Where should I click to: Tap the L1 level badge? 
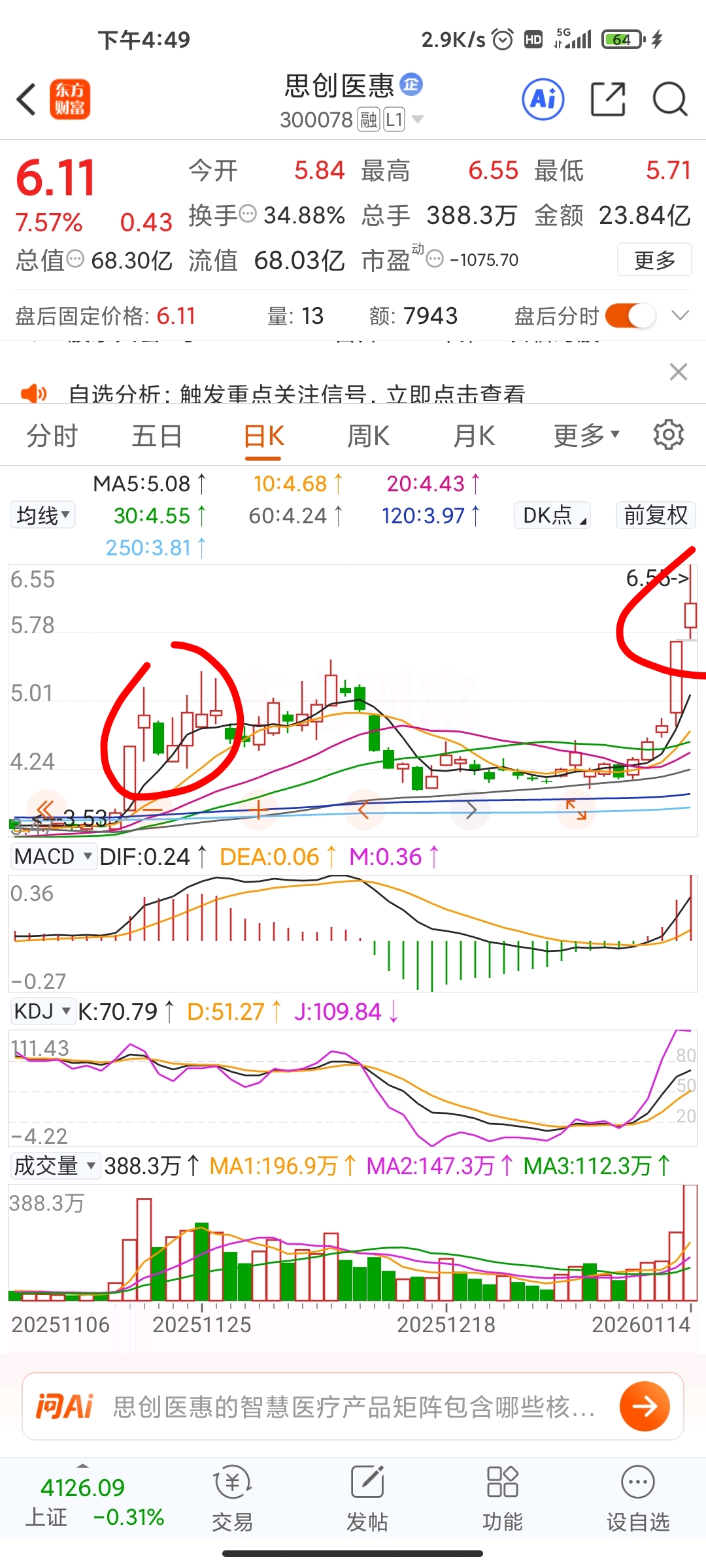tap(394, 120)
